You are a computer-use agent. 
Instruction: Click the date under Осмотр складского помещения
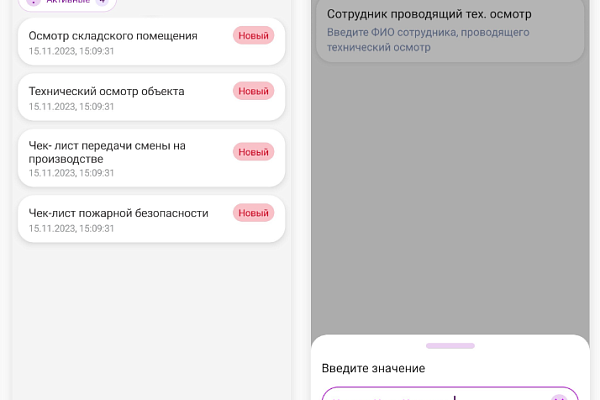coord(72,51)
